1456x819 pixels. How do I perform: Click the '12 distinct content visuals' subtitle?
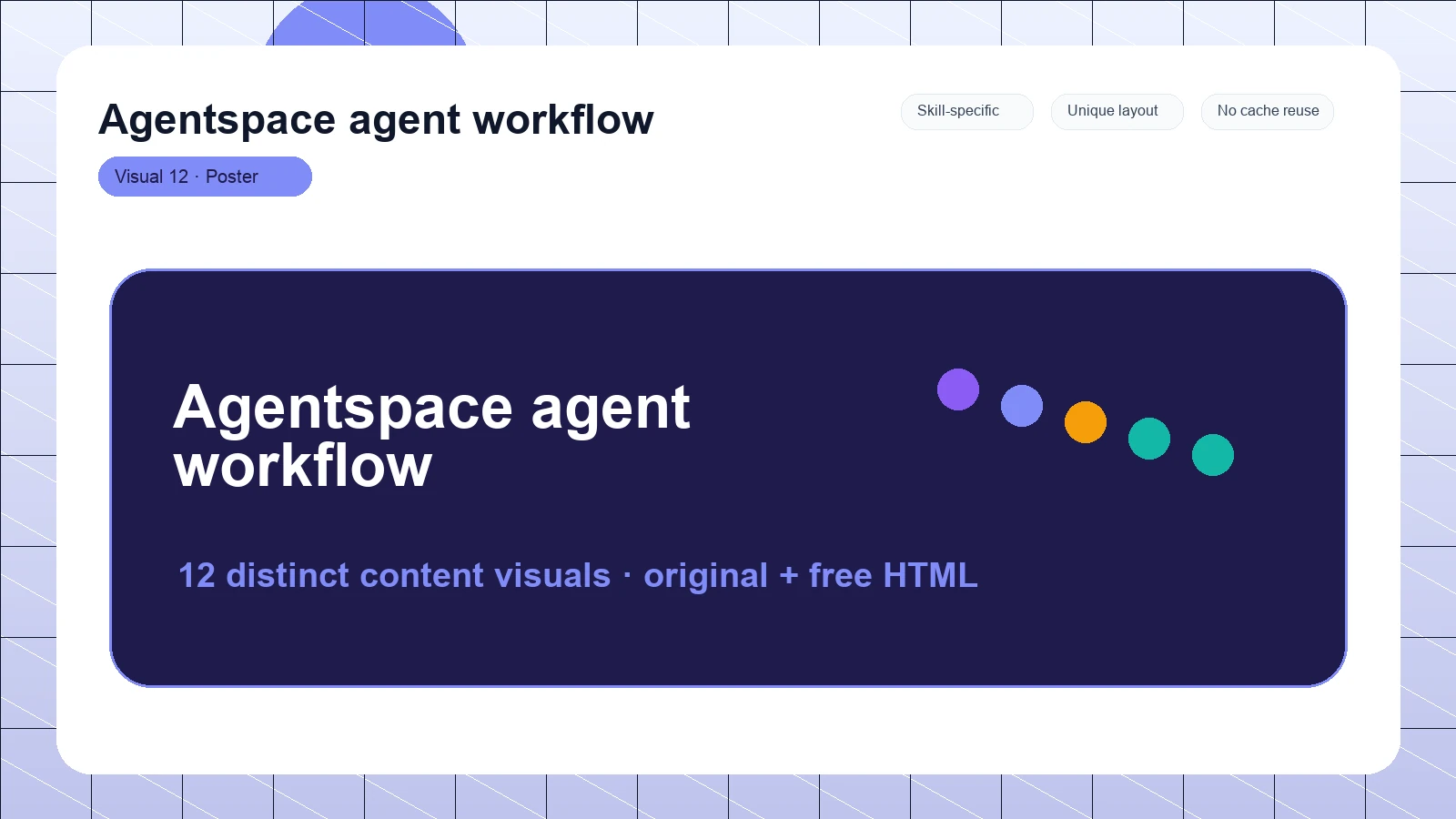click(x=578, y=575)
